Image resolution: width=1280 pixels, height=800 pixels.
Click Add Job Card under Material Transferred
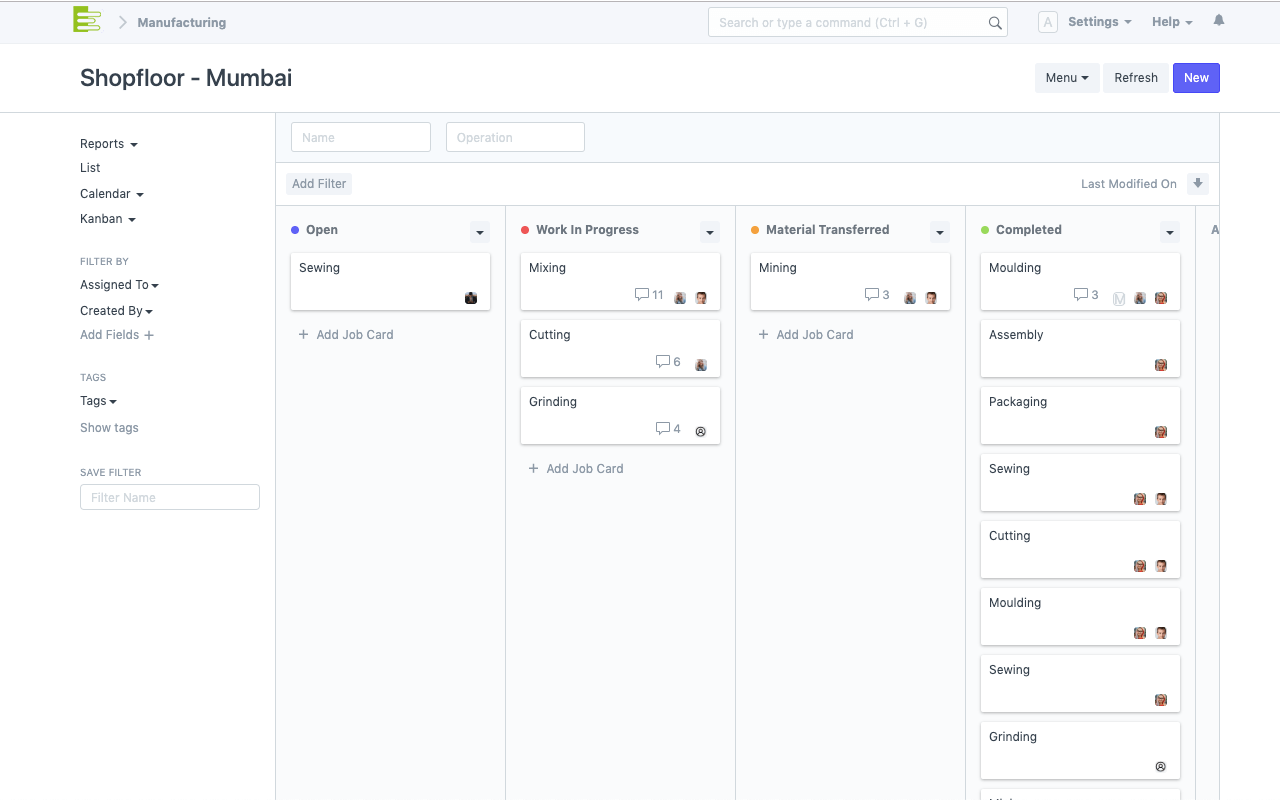tap(805, 335)
